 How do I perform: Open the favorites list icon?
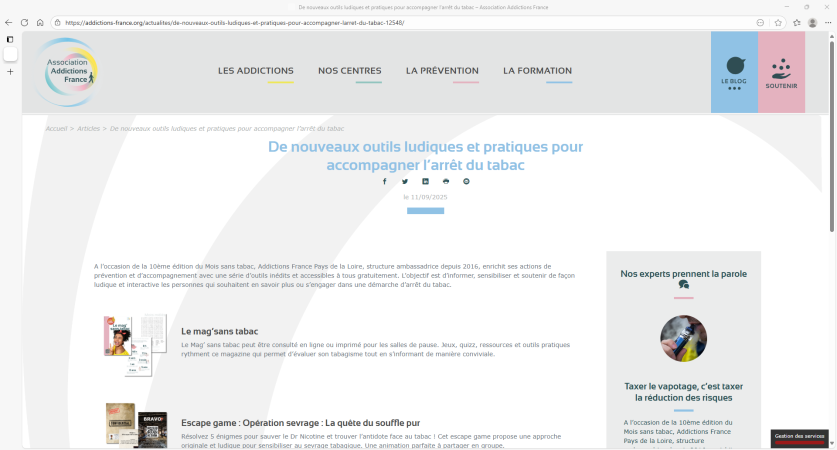tap(797, 22)
